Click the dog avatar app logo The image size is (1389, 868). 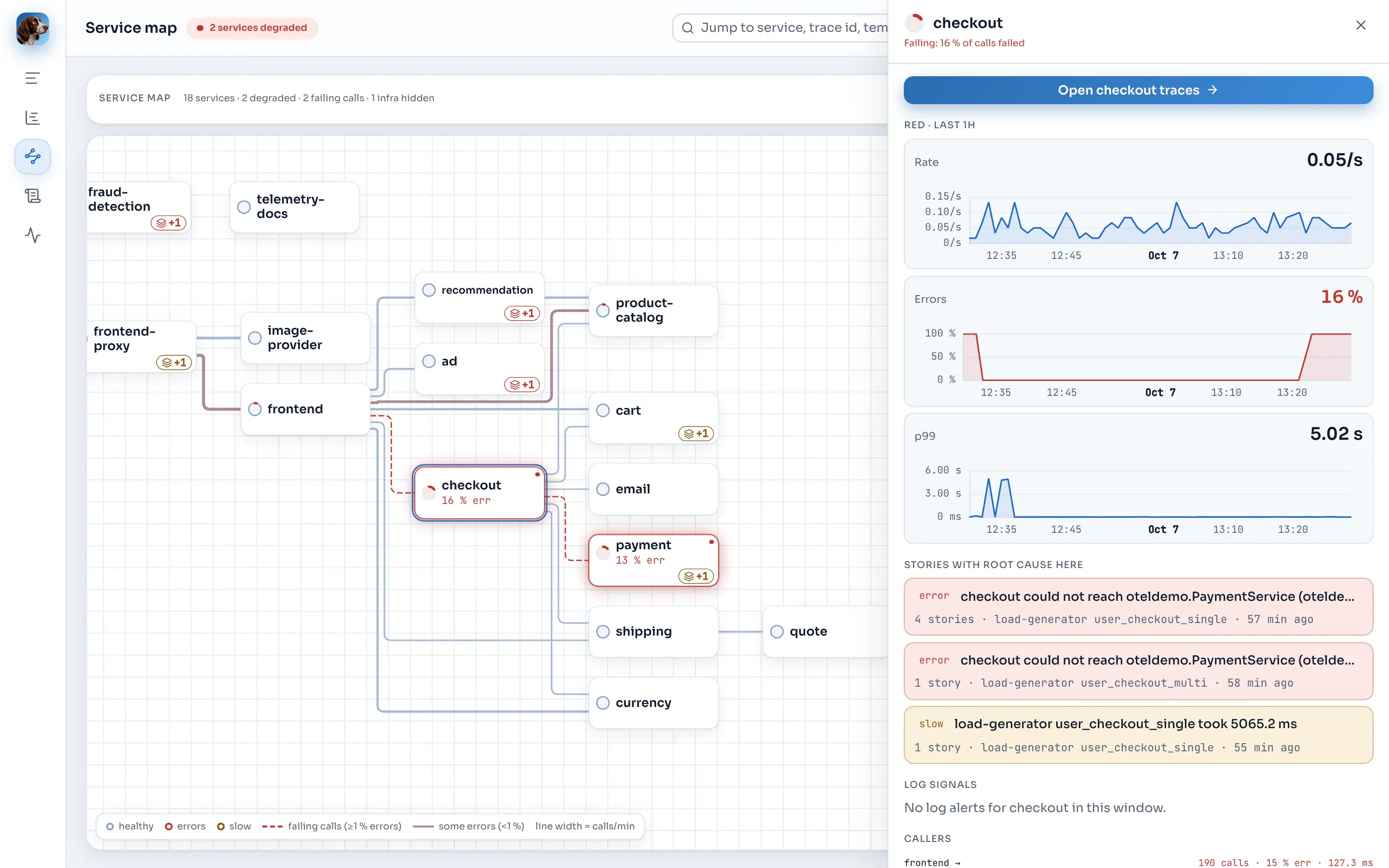click(33, 29)
